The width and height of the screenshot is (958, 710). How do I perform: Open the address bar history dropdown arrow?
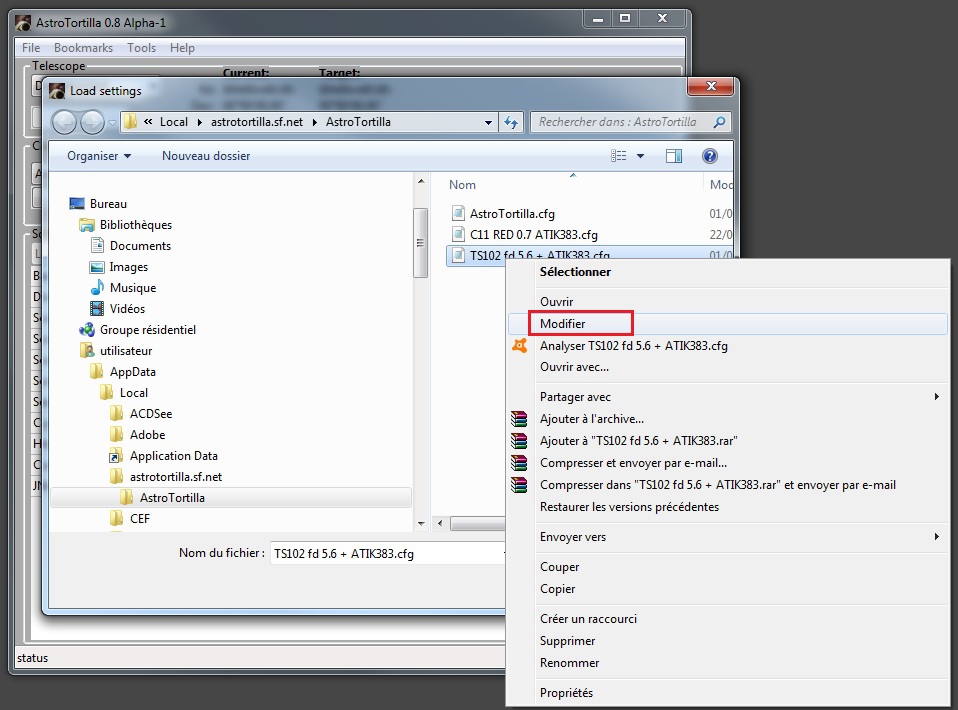(x=488, y=122)
